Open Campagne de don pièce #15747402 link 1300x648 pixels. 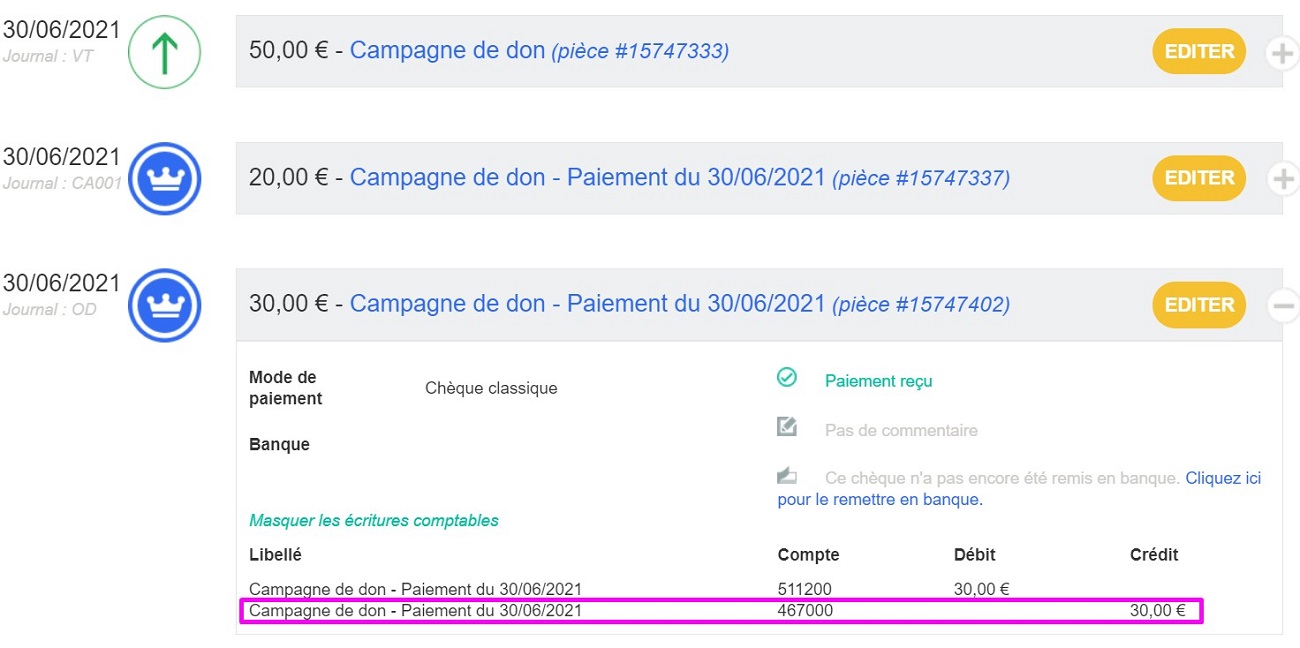coord(680,304)
